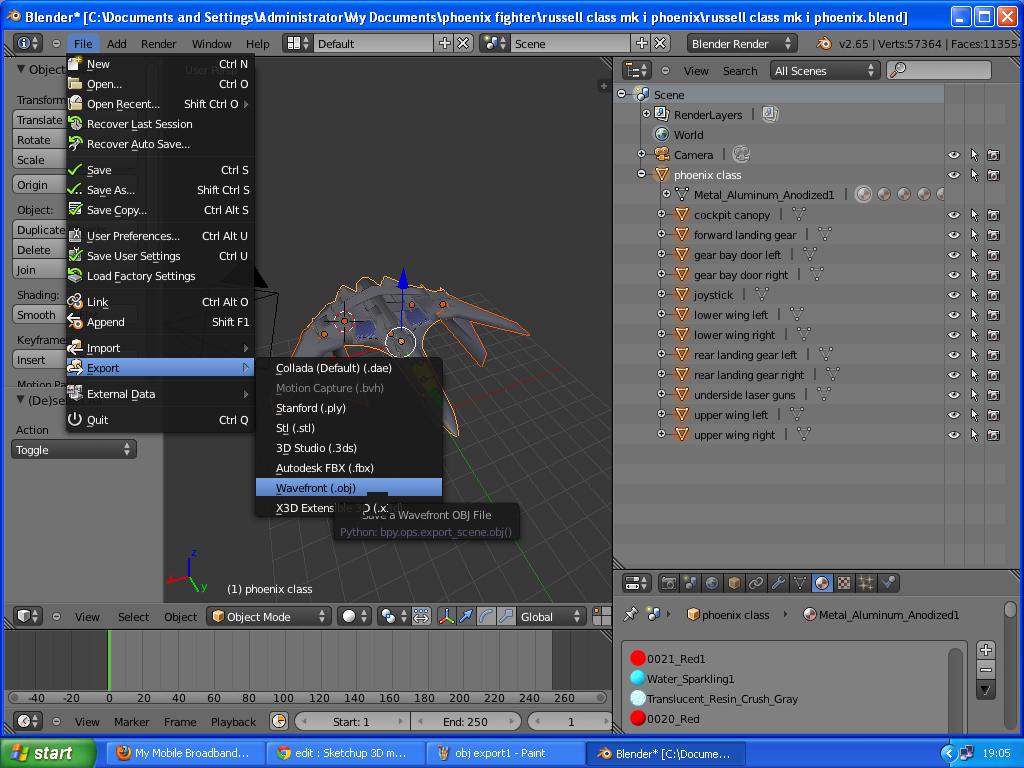Toggle renderability of joystick with camera icon
The height and width of the screenshot is (768, 1024).
click(993, 295)
